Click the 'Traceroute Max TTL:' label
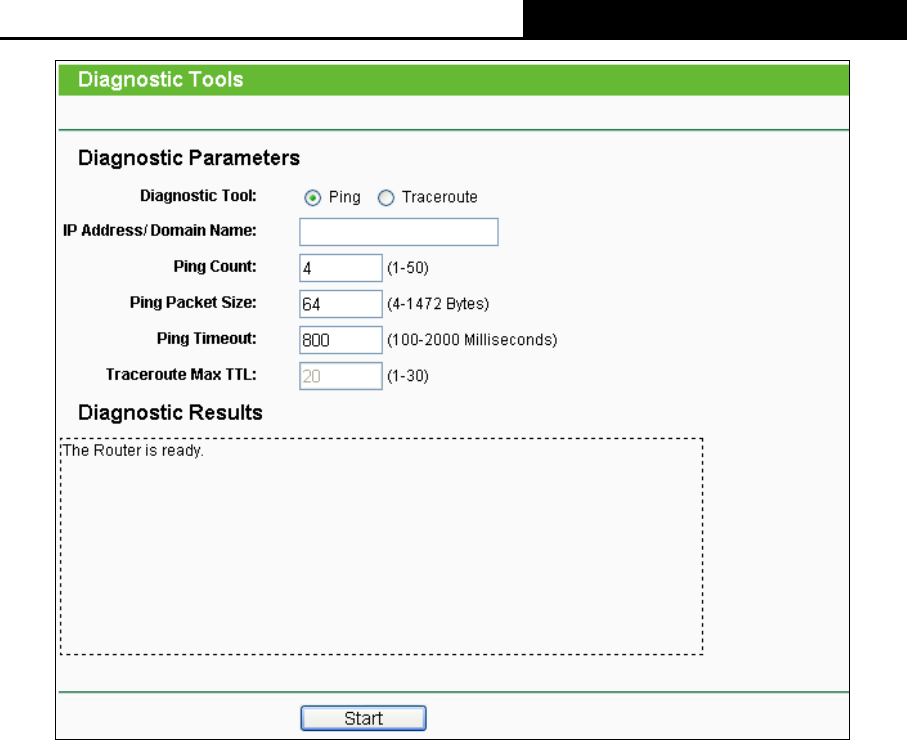Screen dimensions: 907x740 181,374
